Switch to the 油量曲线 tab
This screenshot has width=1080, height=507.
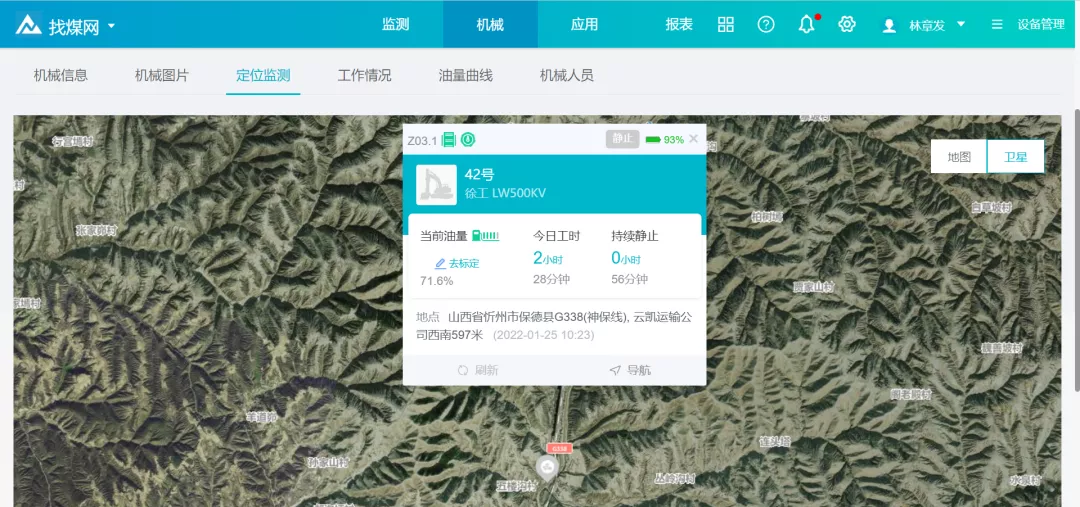[x=465, y=75]
